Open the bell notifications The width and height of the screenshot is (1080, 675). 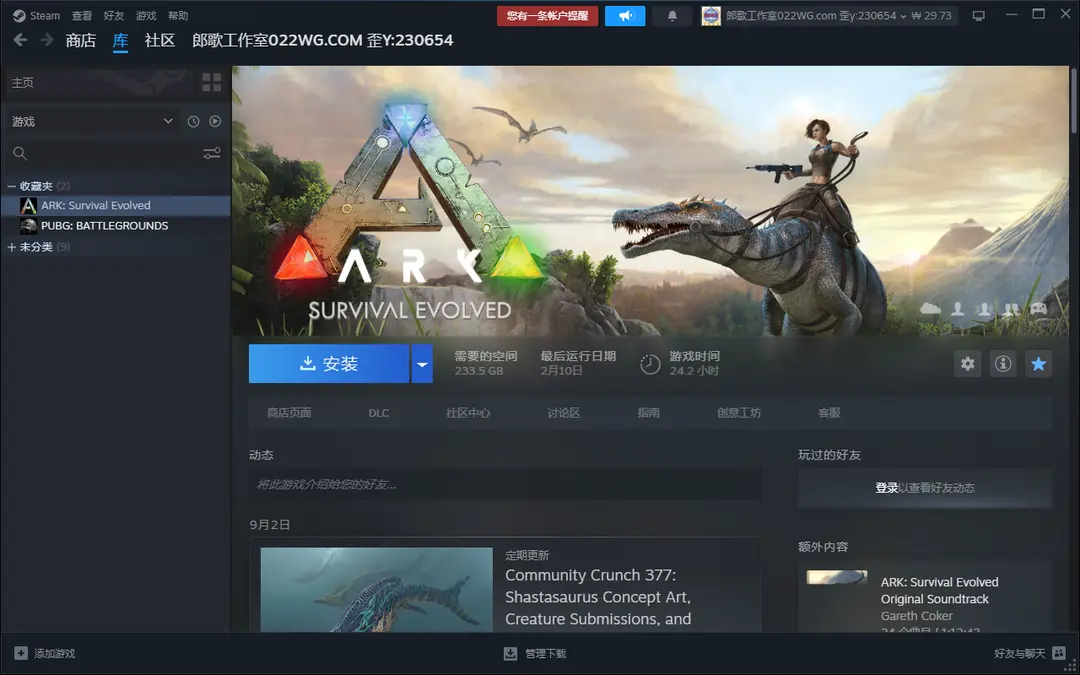[x=672, y=15]
